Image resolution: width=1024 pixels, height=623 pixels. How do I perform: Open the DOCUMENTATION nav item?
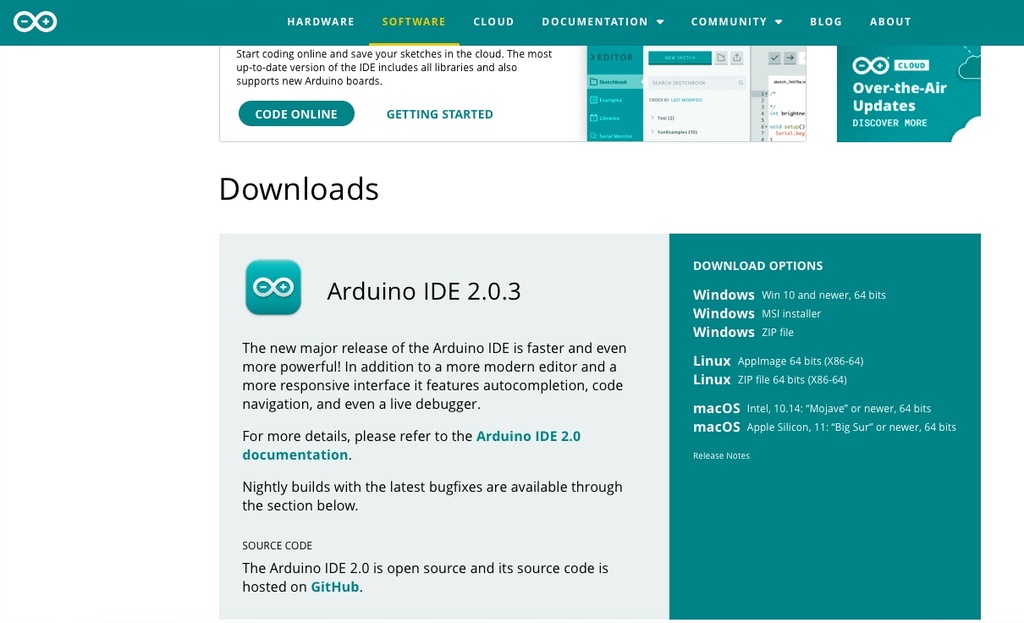tap(594, 22)
